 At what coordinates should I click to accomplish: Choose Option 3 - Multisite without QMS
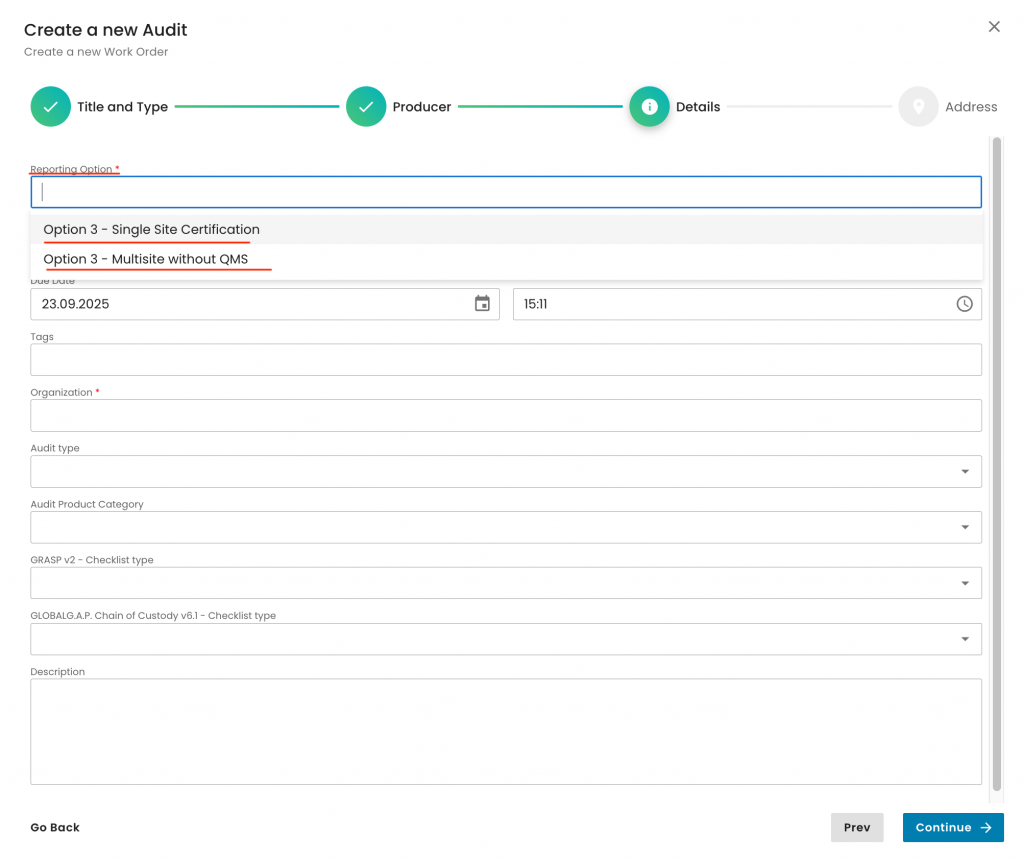click(x=145, y=260)
